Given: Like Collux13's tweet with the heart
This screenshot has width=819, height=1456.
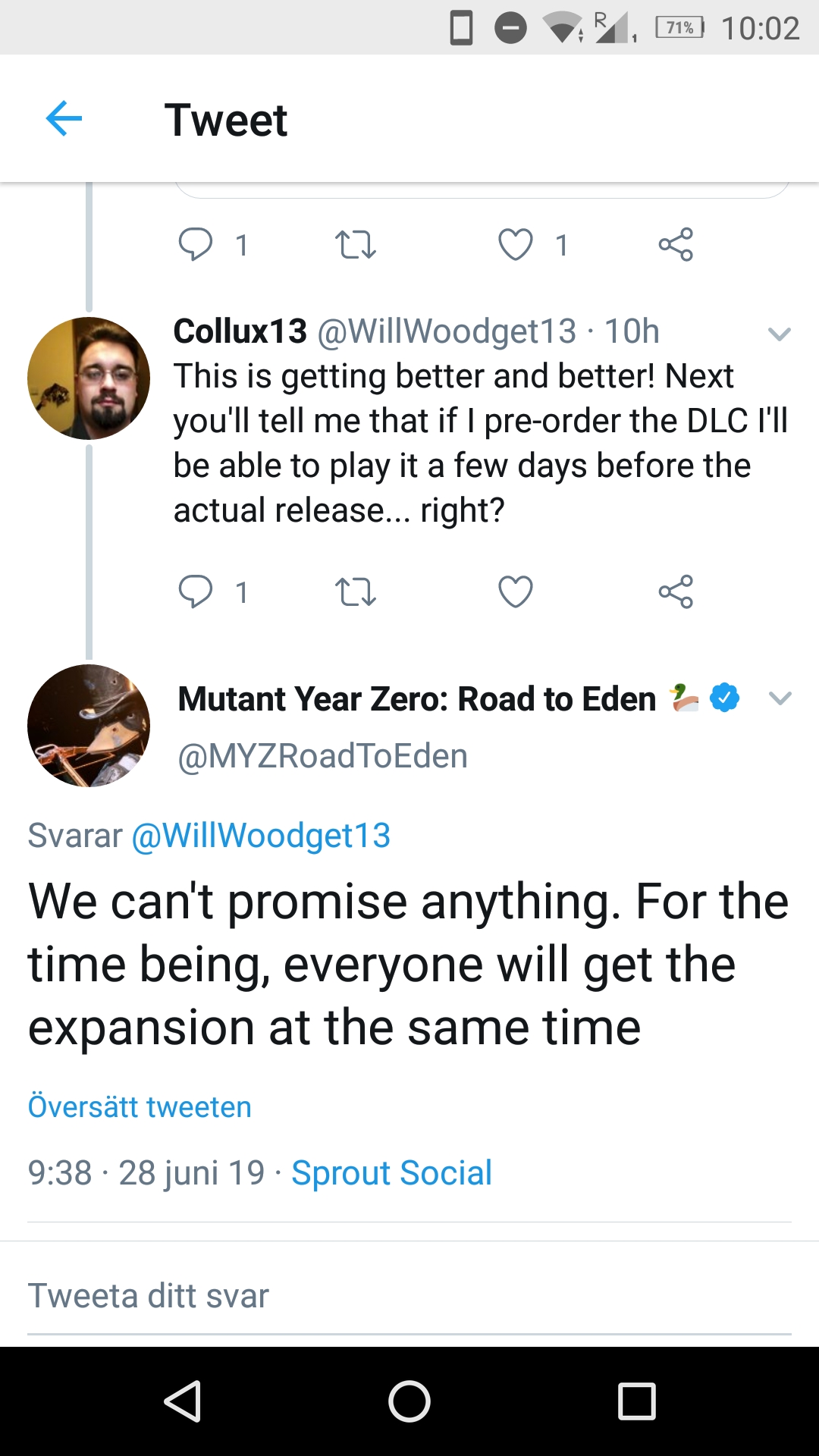Looking at the screenshot, I should pyautogui.click(x=516, y=592).
